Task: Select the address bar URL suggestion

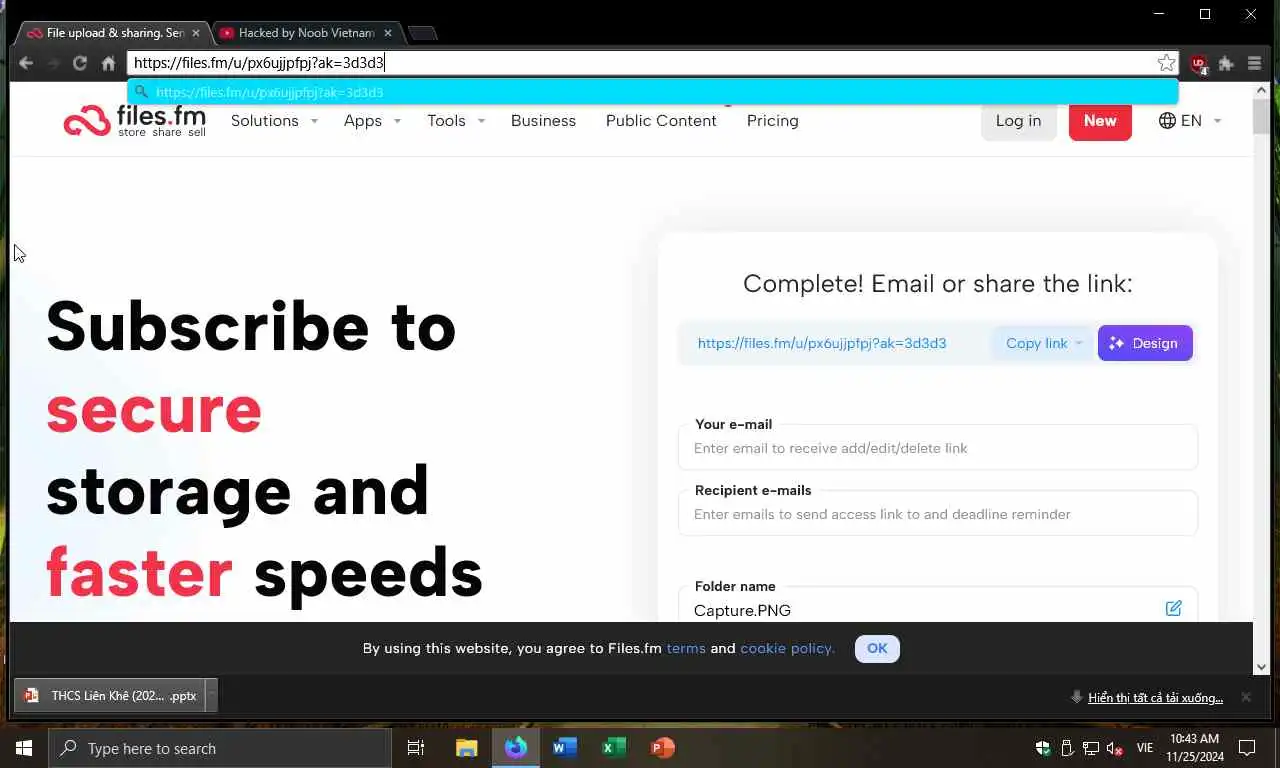Action: [x=652, y=92]
